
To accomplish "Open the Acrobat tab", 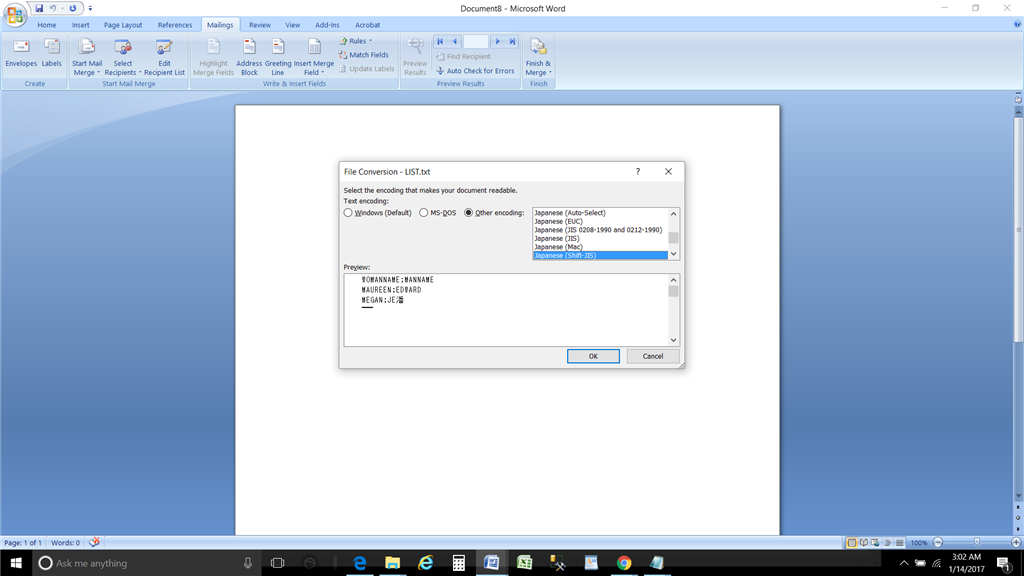I will pyautogui.click(x=367, y=25).
